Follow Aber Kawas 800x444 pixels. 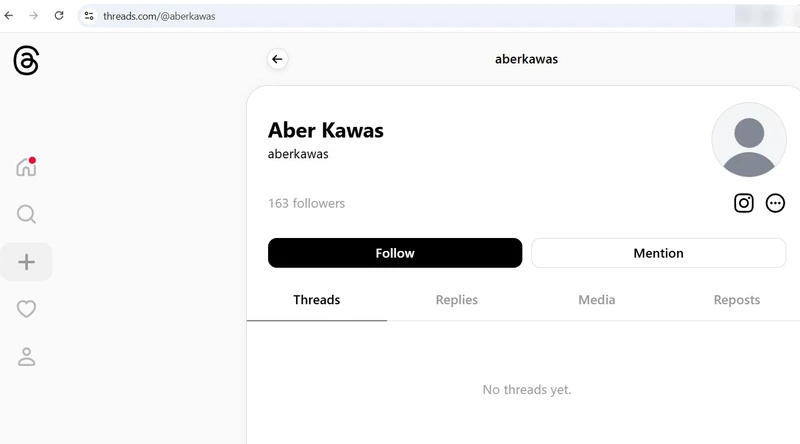pos(395,253)
